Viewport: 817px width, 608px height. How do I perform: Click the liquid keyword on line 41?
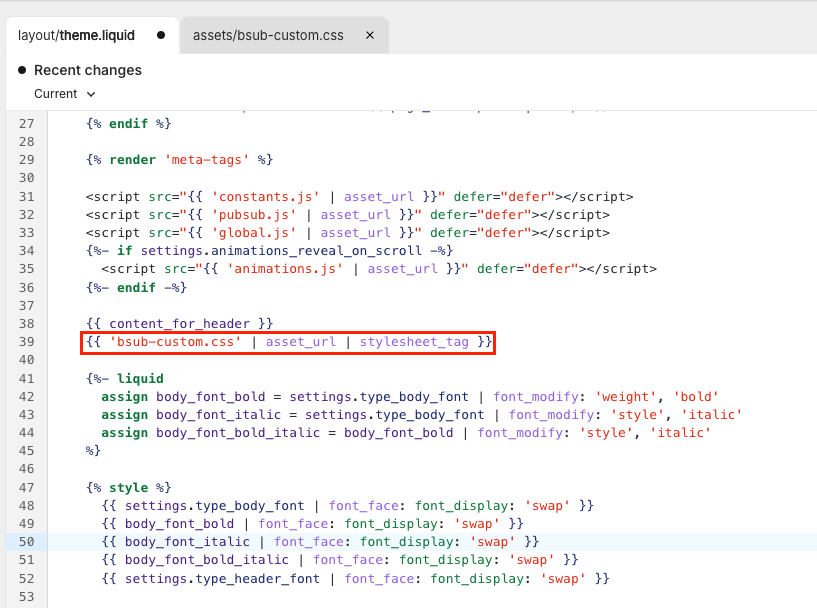(x=140, y=379)
